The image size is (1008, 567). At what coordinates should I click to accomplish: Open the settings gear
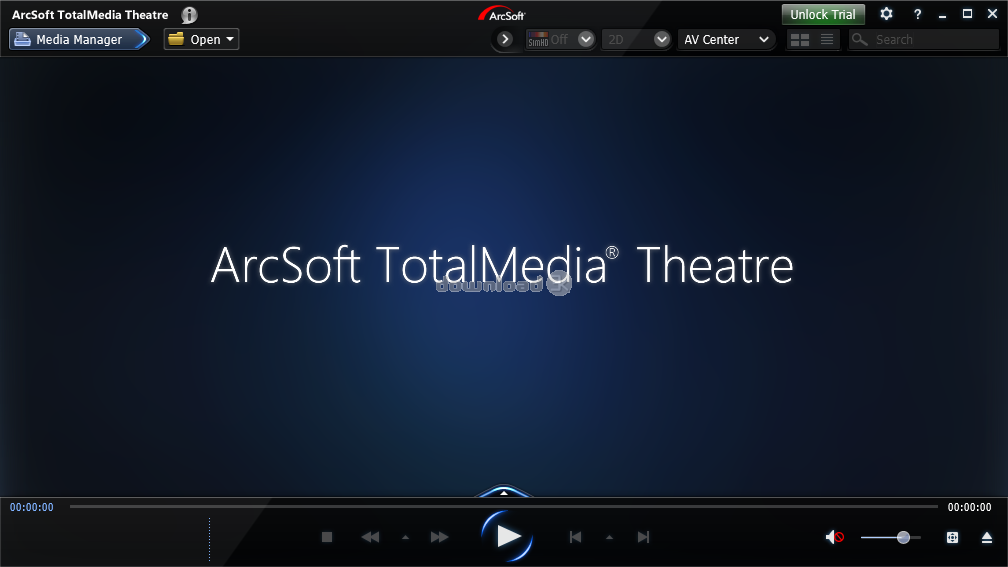(x=886, y=14)
